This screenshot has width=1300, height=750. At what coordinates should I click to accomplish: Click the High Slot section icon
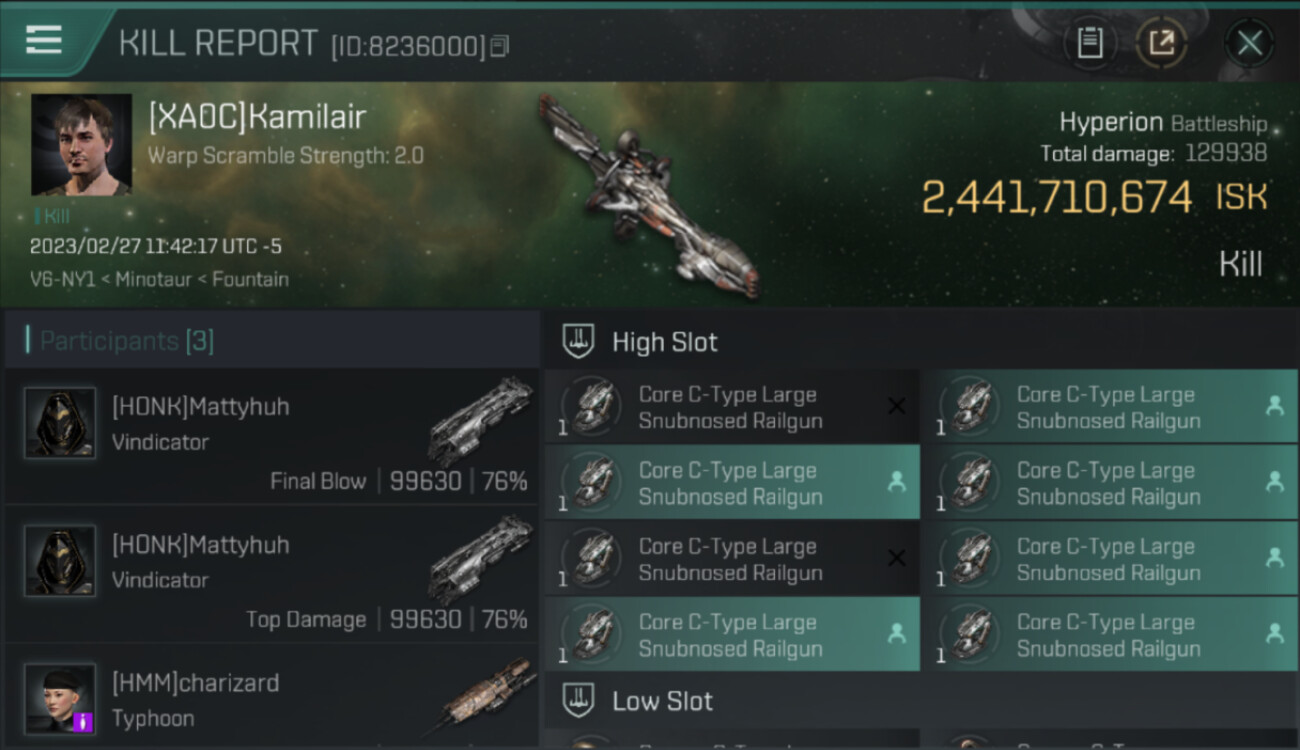coord(580,342)
